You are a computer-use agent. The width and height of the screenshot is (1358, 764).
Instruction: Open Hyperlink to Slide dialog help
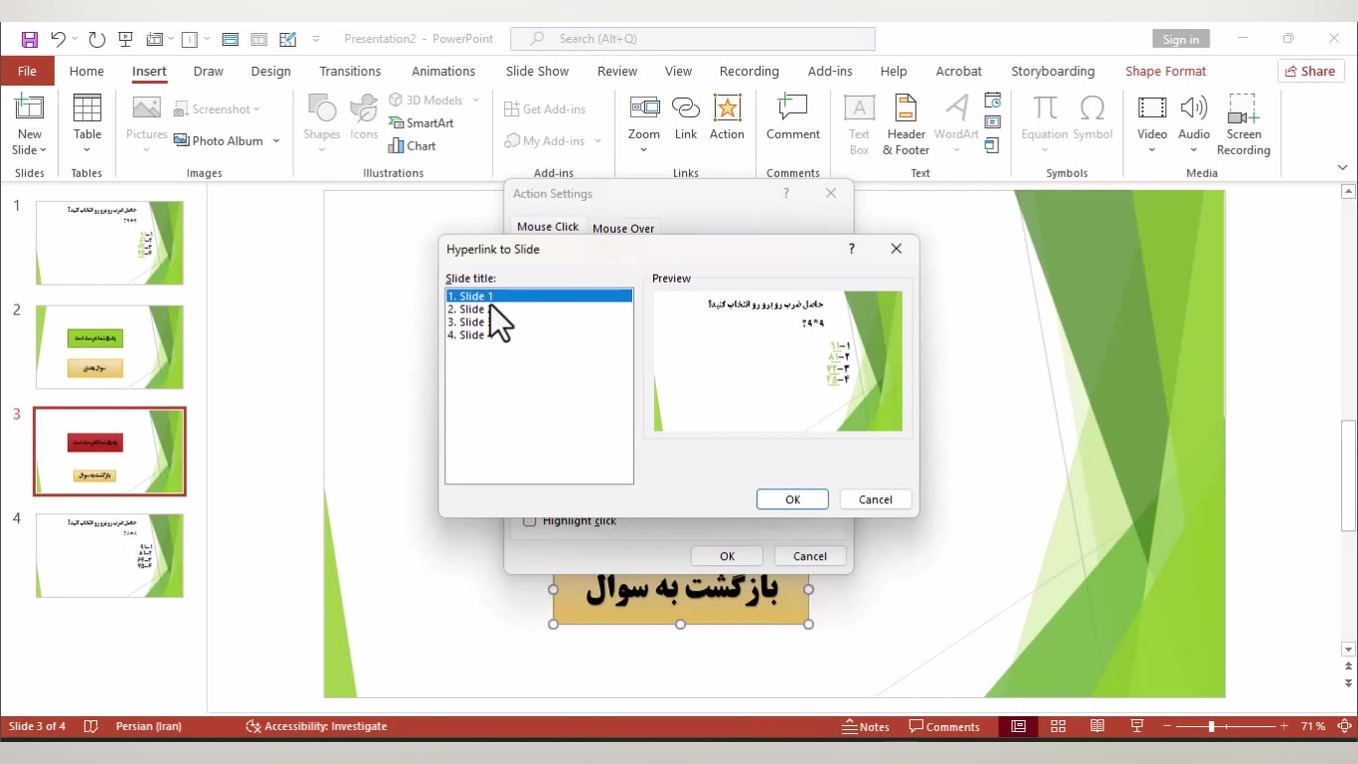click(851, 249)
